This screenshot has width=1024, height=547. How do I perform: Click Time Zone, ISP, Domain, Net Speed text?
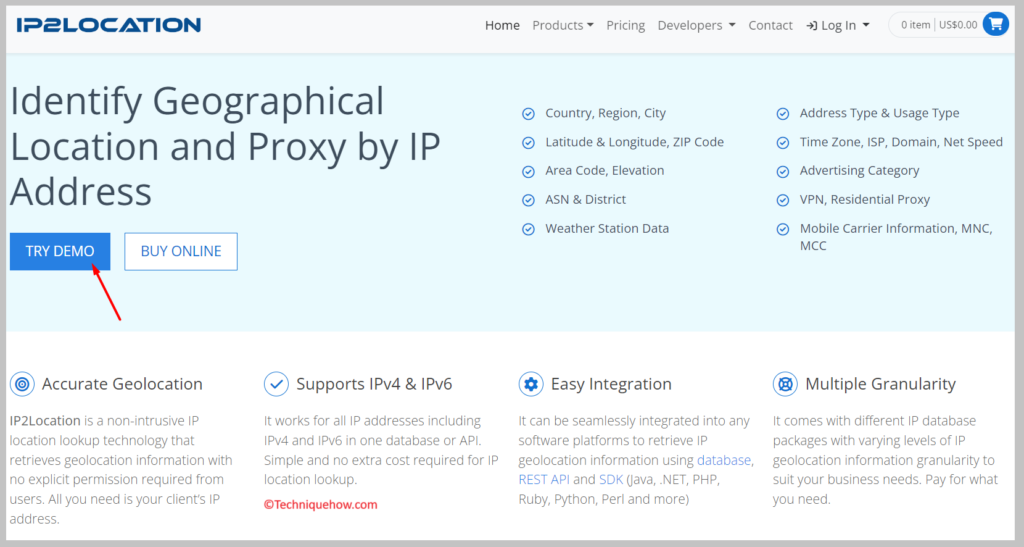tap(901, 142)
